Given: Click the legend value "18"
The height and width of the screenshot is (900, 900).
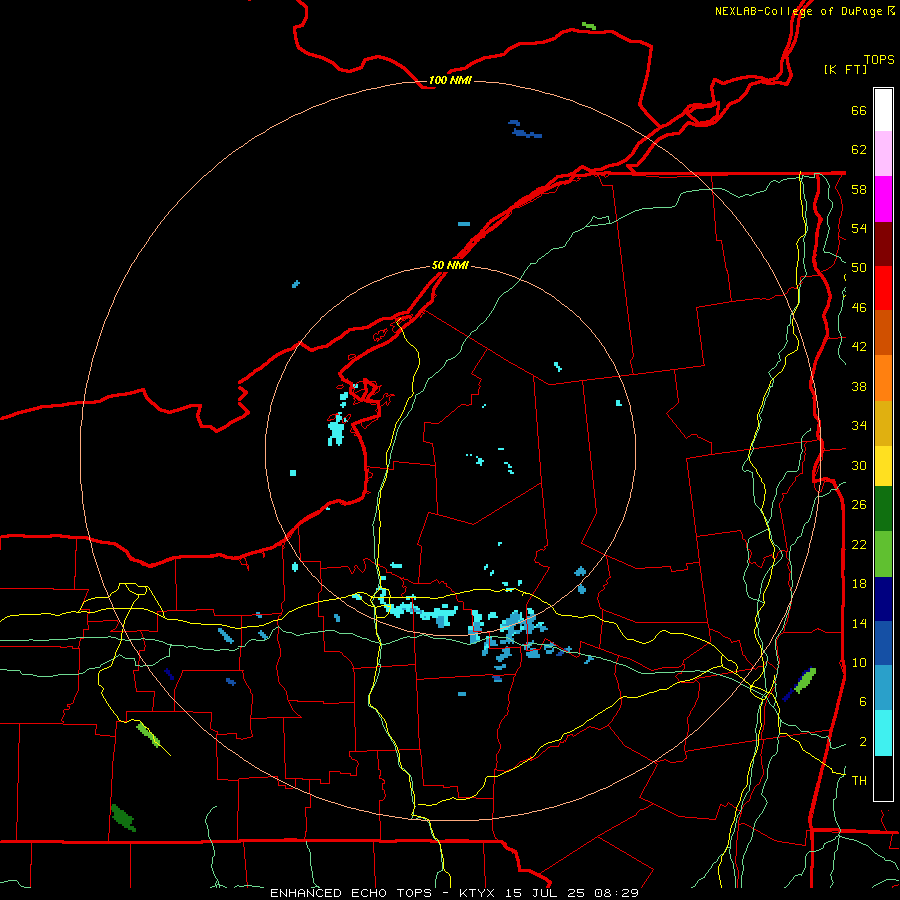Looking at the screenshot, I should pyautogui.click(x=859, y=584).
